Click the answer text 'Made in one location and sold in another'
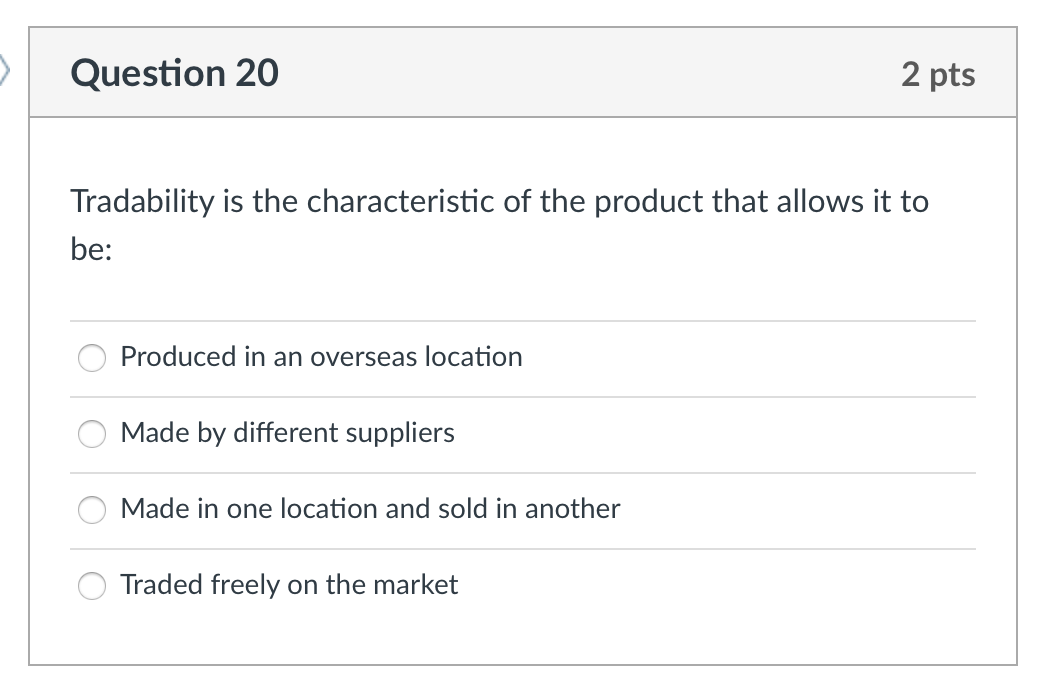Screen dimensions: 1054x690 [370, 510]
